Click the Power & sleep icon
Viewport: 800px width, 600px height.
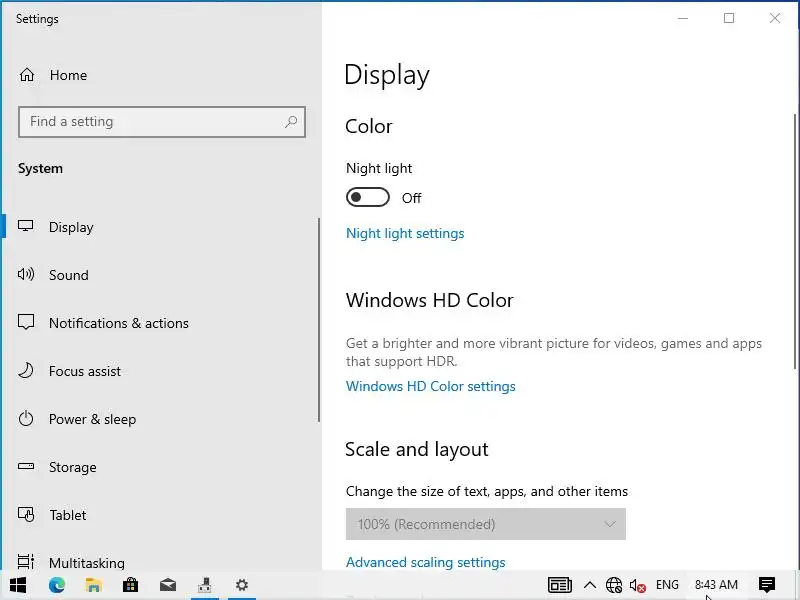click(26, 419)
